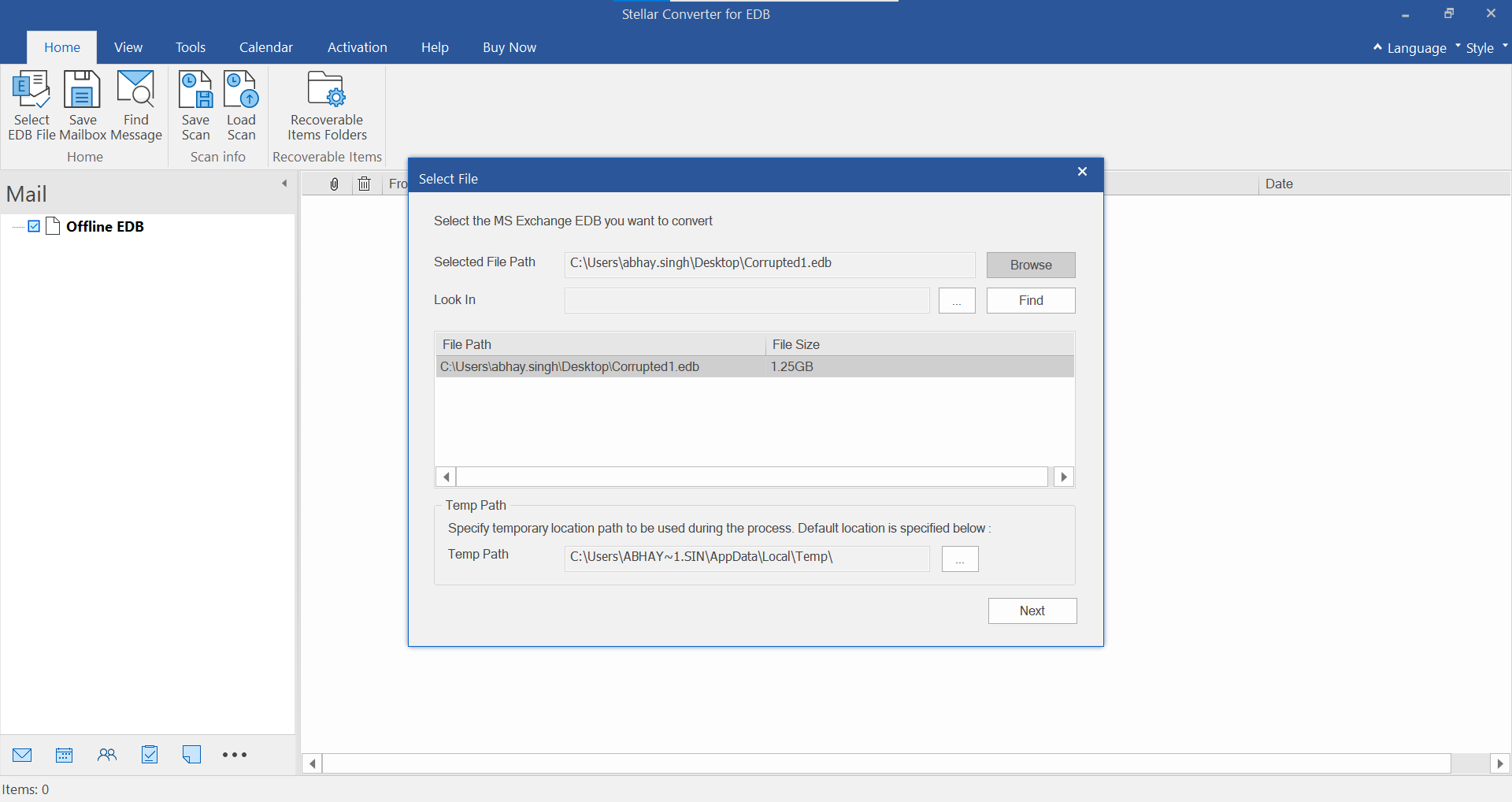
Task: Click the Look In browse ellipsis button
Action: coord(957,300)
